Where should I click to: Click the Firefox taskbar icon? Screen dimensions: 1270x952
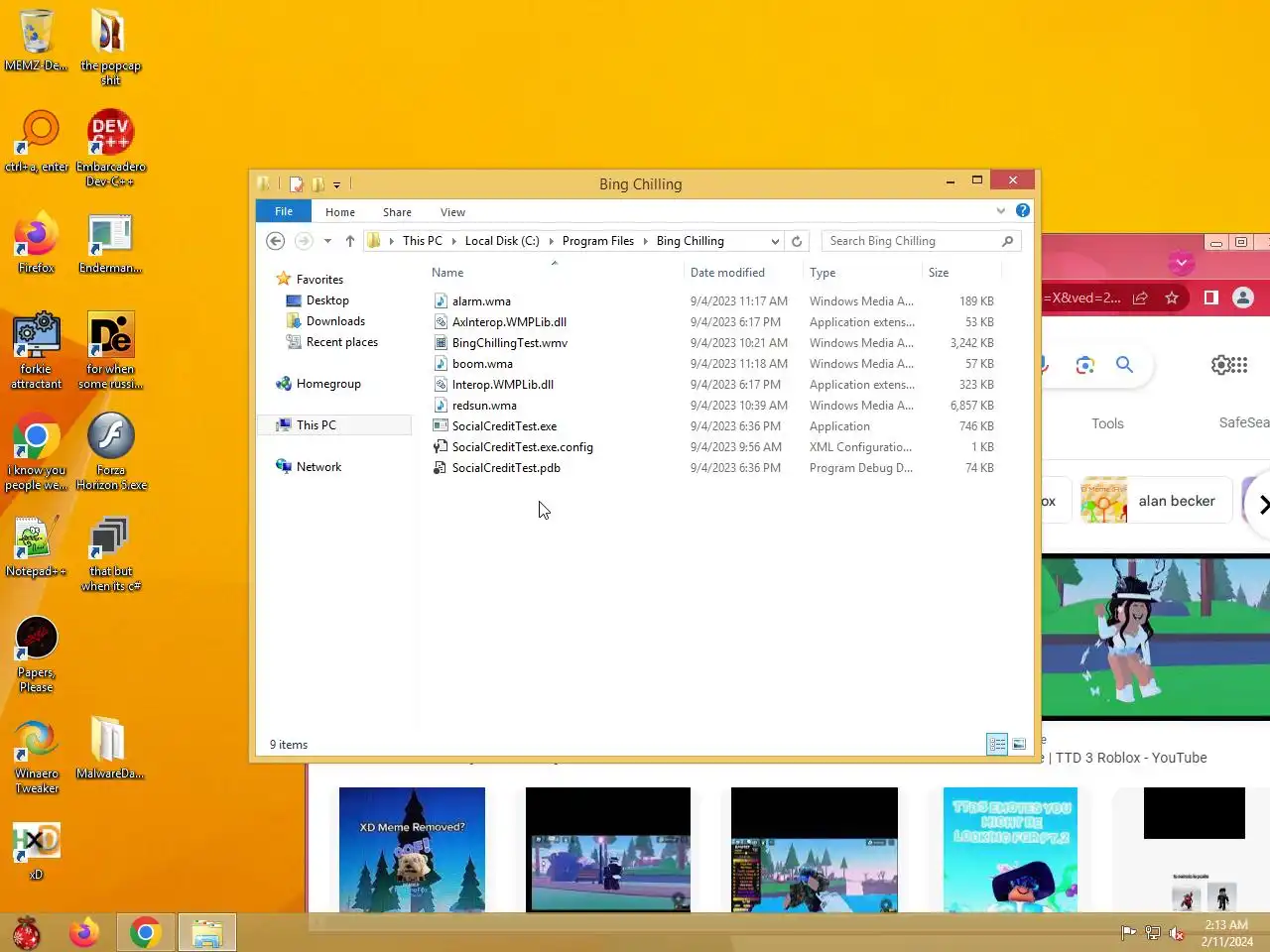click(x=84, y=933)
